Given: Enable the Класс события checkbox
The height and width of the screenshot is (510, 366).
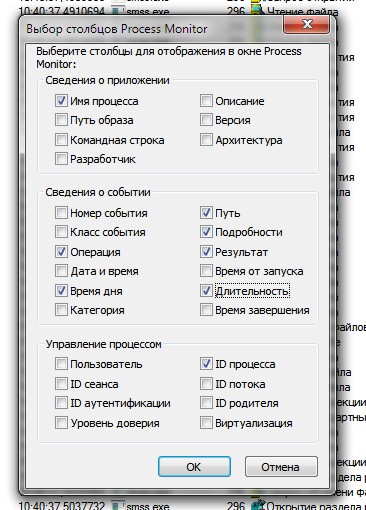Looking at the screenshot, I should coord(61,231).
